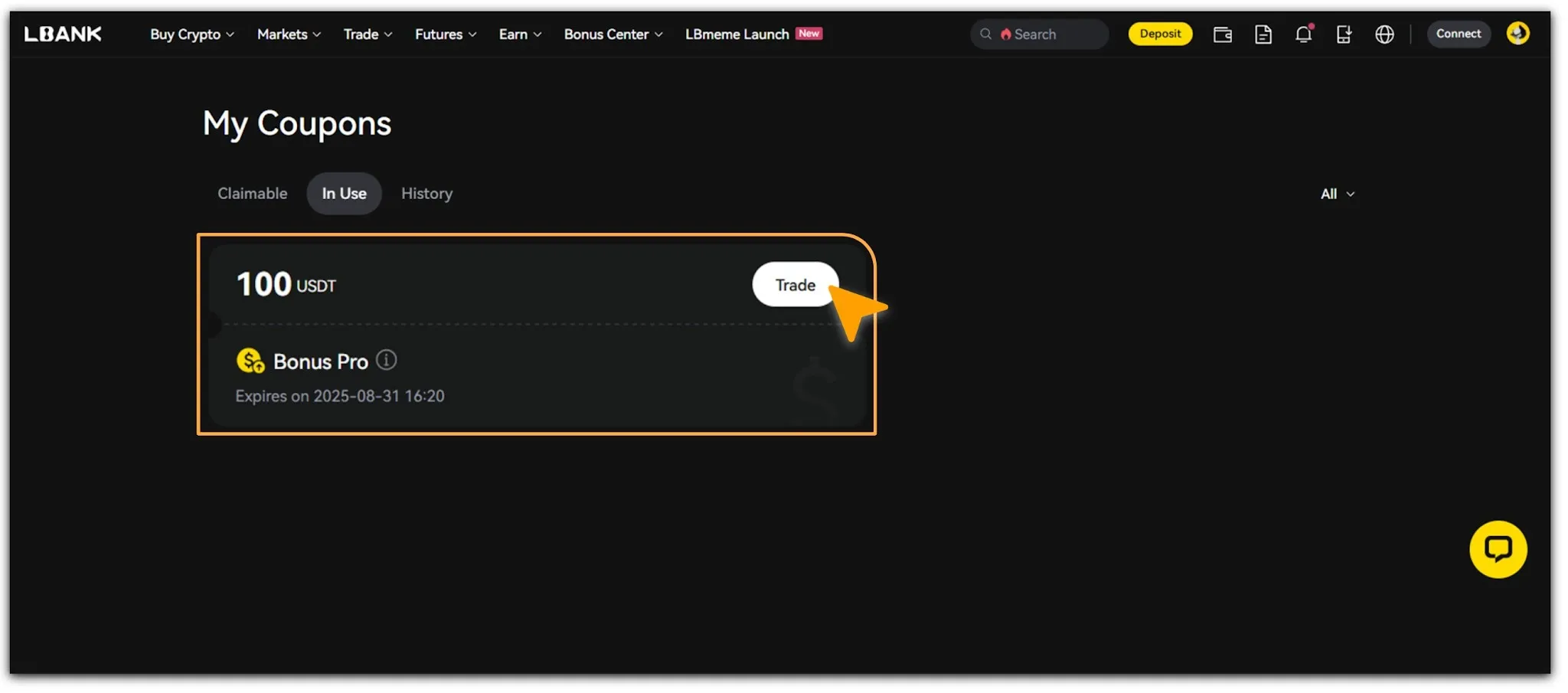
Task: Open the wallet icon in header
Action: pyautogui.click(x=1223, y=34)
